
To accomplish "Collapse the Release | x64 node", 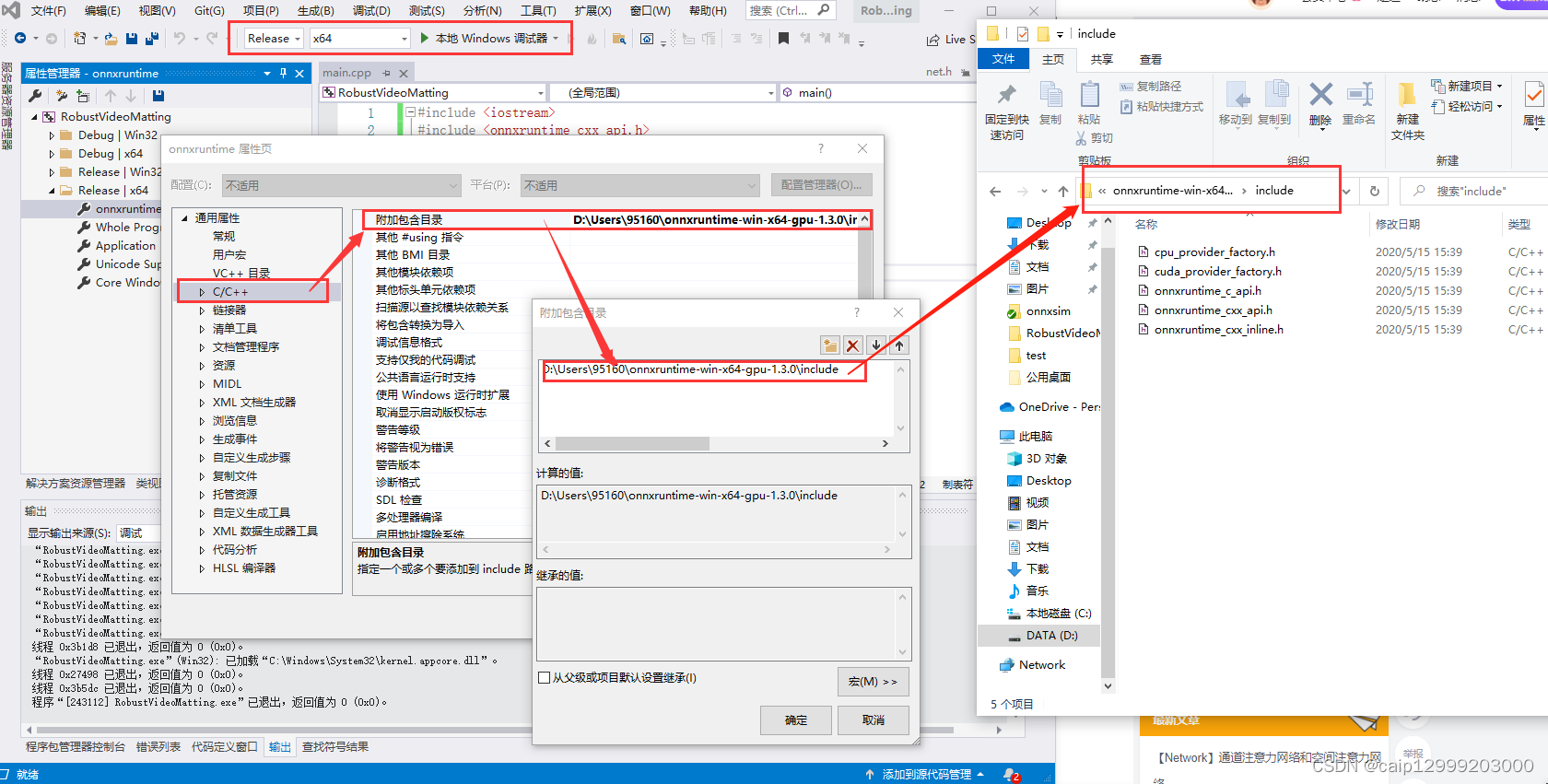I will pyautogui.click(x=52, y=191).
